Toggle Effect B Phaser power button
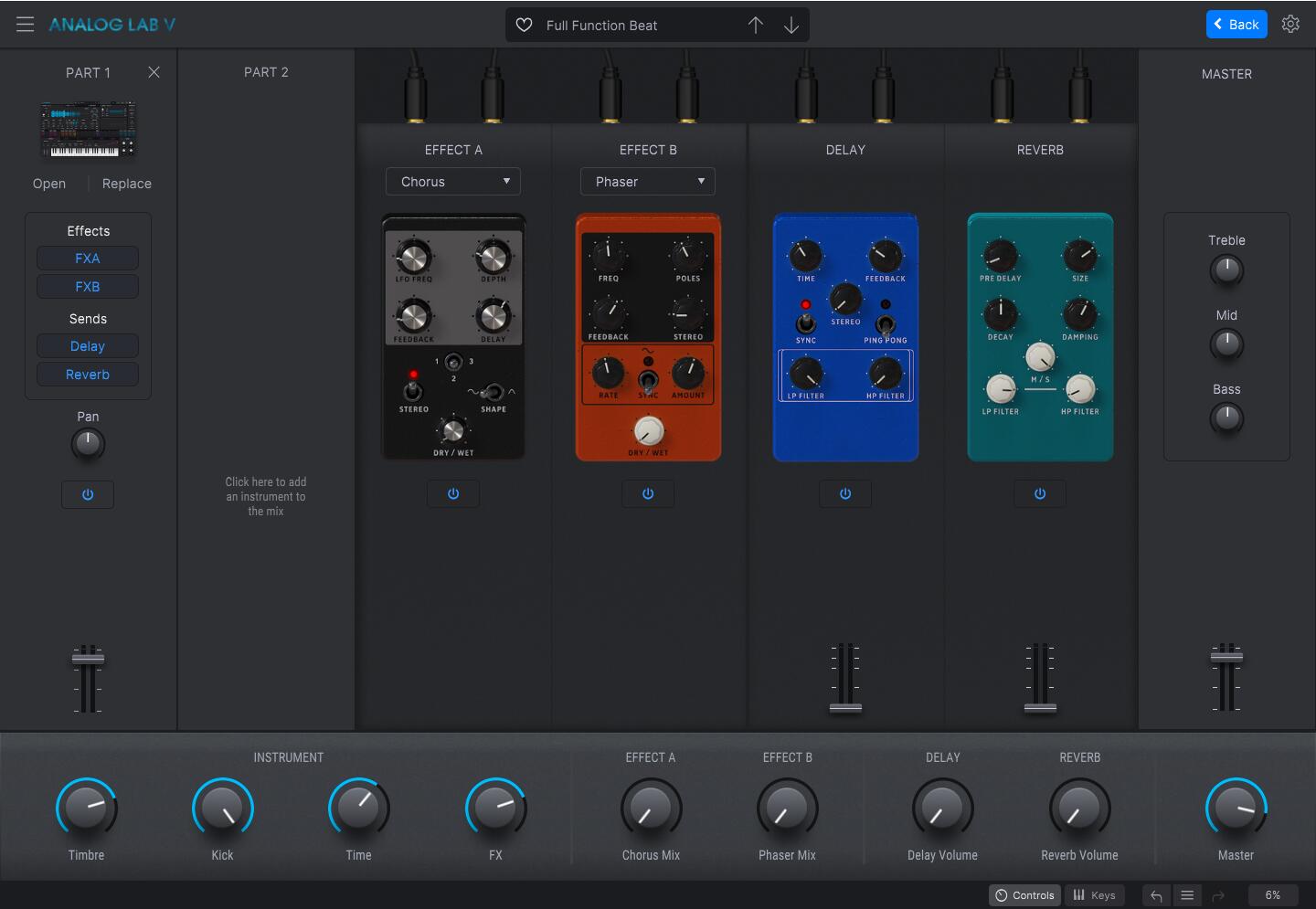Viewport: 1316px width, 909px height. [x=648, y=493]
